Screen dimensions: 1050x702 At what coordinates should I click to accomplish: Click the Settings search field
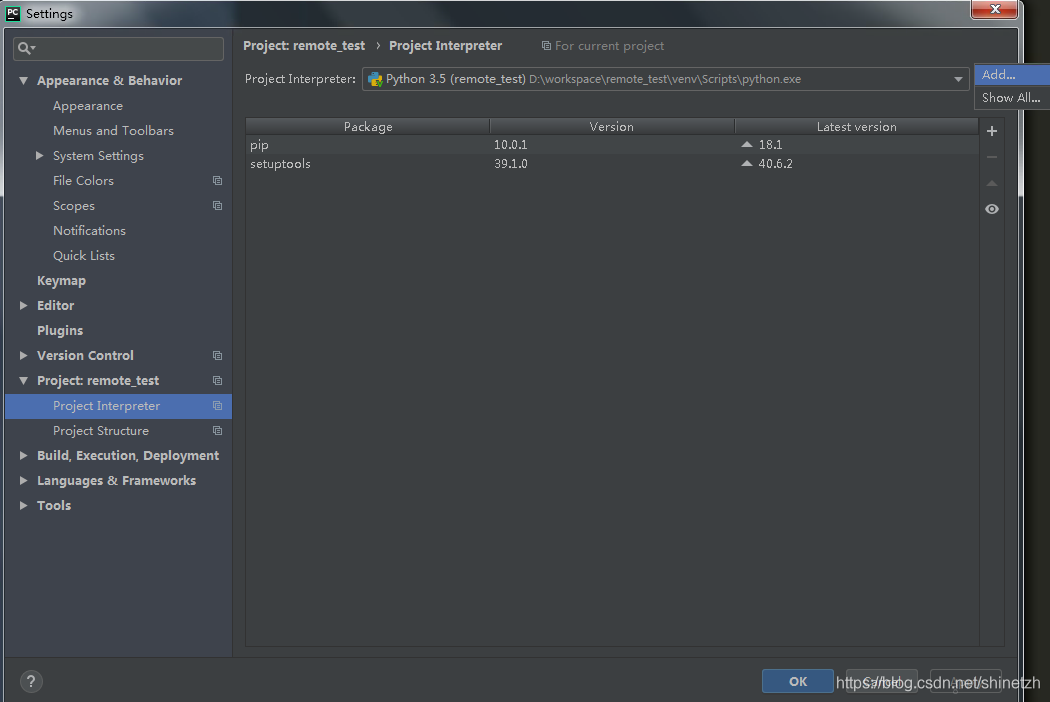click(x=119, y=48)
